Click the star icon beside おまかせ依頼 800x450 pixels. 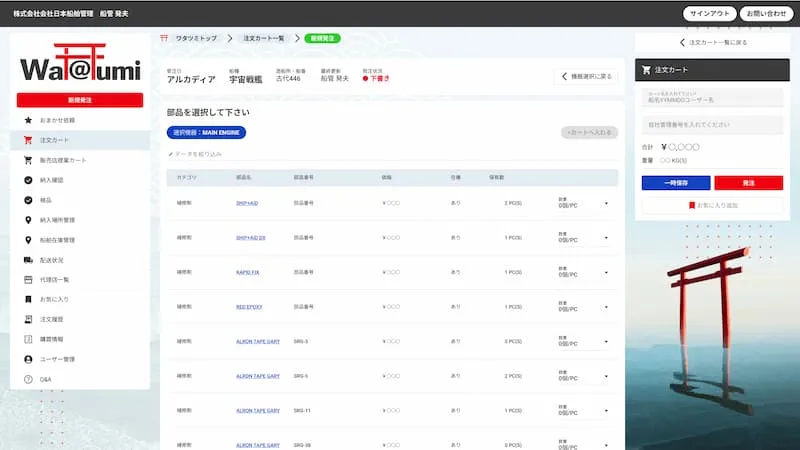(28, 120)
